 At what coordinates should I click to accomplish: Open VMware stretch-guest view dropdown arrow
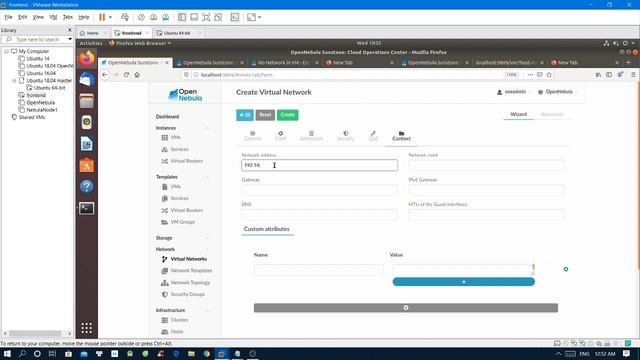pos(260,17)
